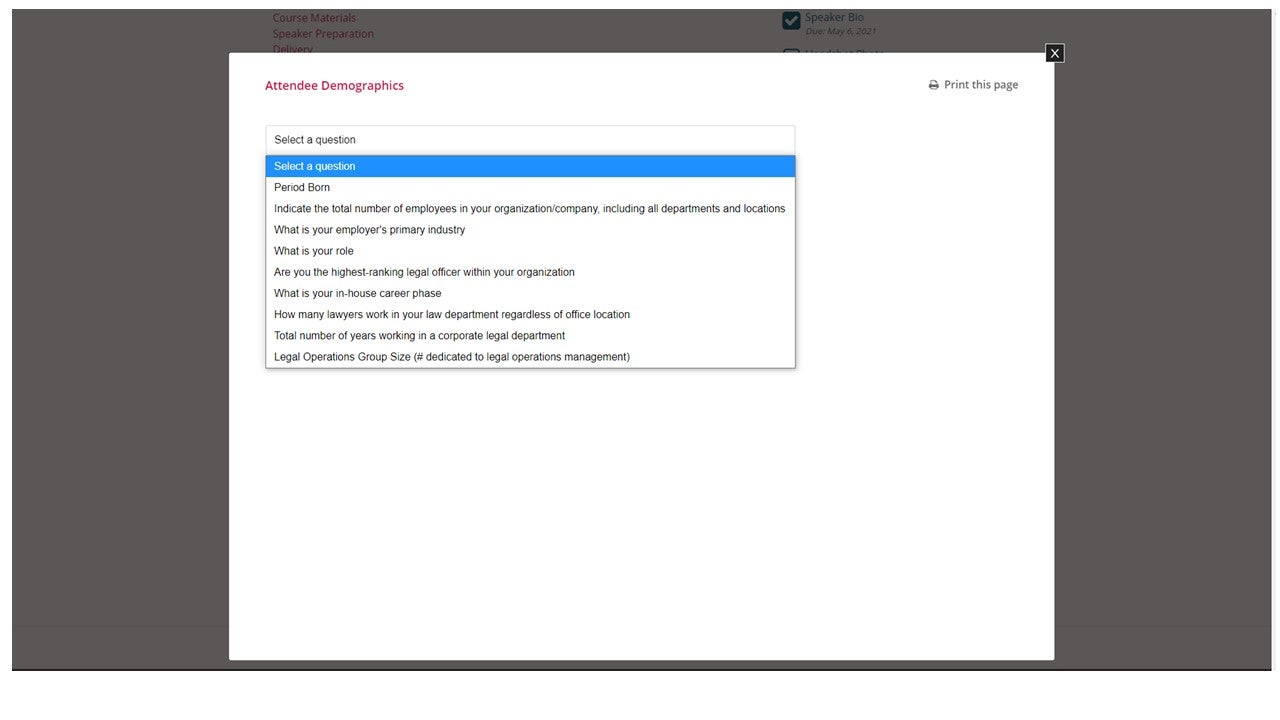Open the Course Materials link
The height and width of the screenshot is (720, 1280).
click(x=314, y=18)
